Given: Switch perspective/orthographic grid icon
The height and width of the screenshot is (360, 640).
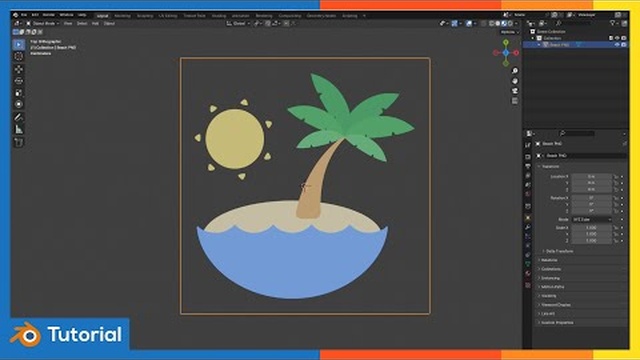Looking at the screenshot, I should click(515, 100).
